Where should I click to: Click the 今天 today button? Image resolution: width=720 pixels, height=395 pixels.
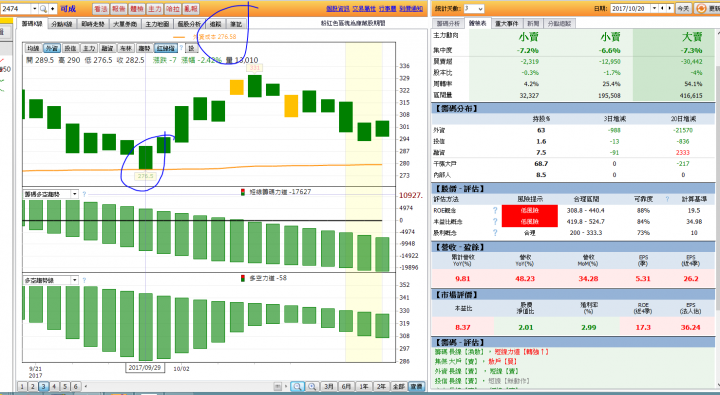683,9
